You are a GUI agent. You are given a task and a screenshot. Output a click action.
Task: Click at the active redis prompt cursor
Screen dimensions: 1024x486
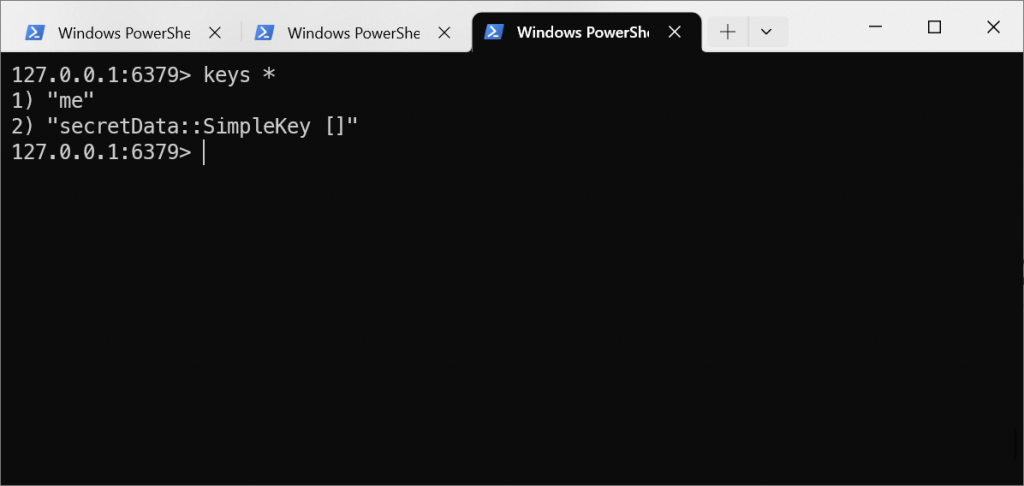click(204, 152)
